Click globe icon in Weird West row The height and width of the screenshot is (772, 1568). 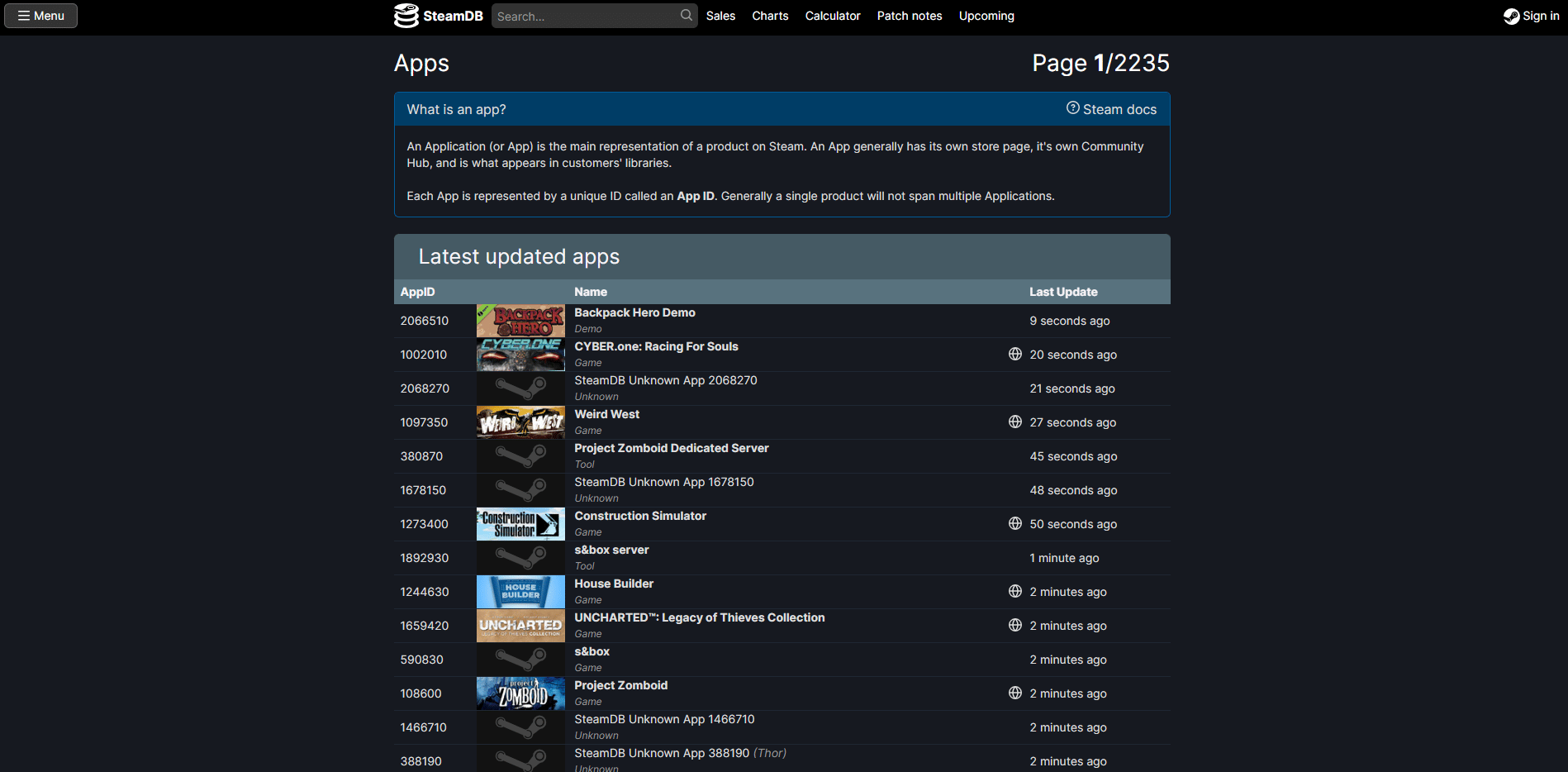[x=1015, y=422]
